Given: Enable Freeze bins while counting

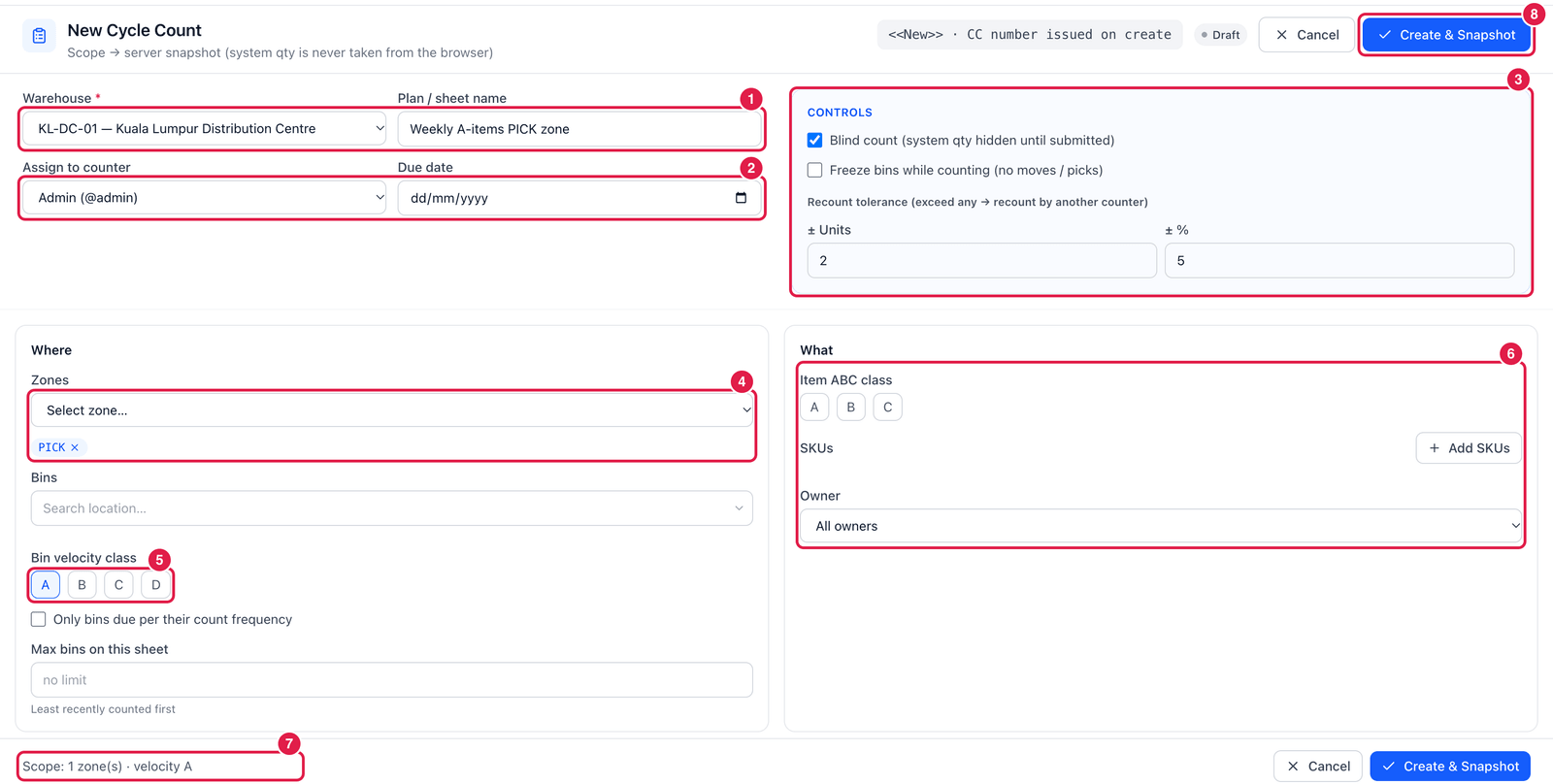Looking at the screenshot, I should [x=815, y=170].
